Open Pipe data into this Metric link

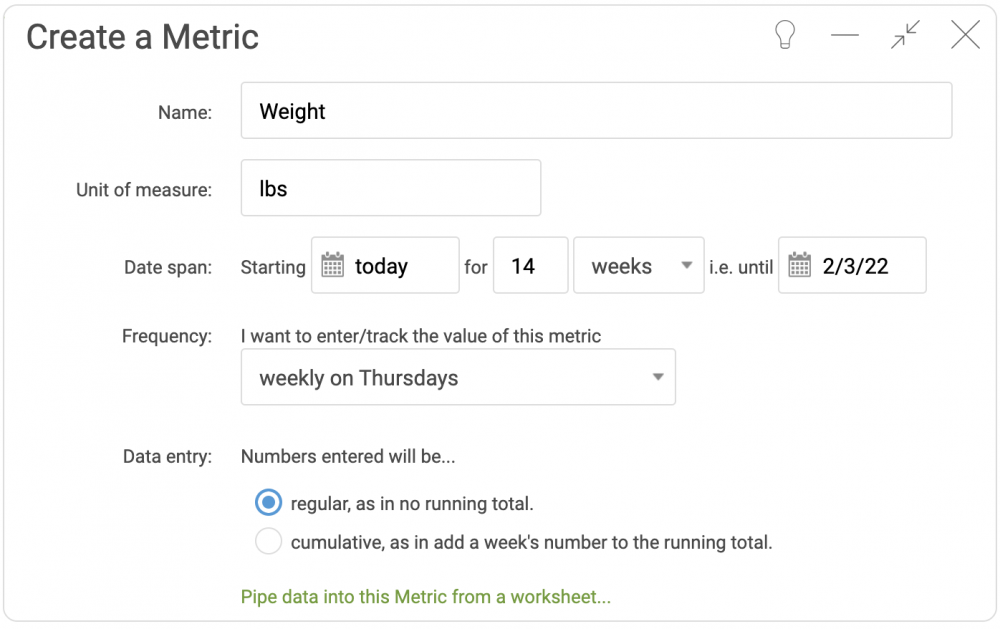(425, 596)
